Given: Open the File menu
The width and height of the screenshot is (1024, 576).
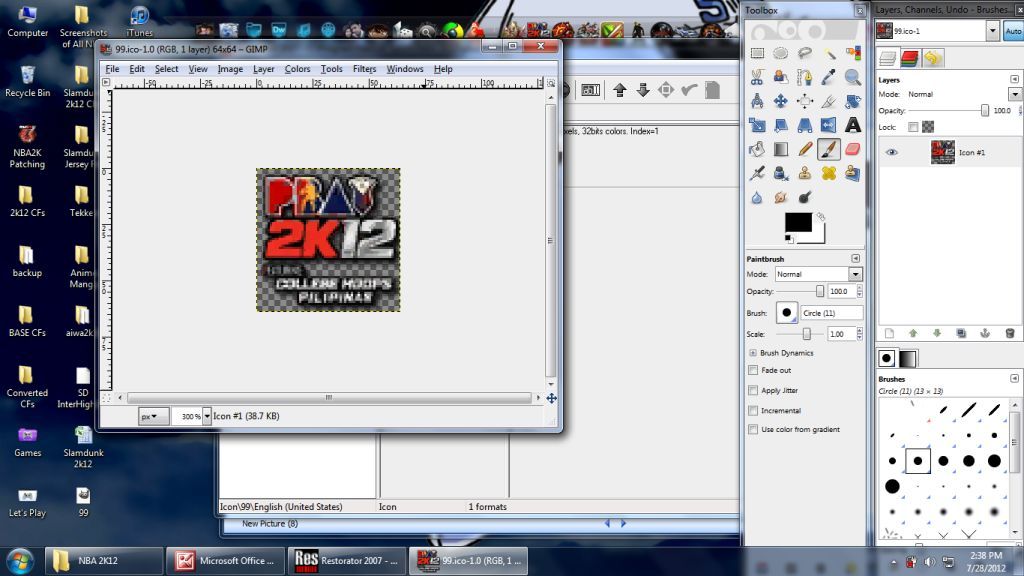Looking at the screenshot, I should coord(112,69).
